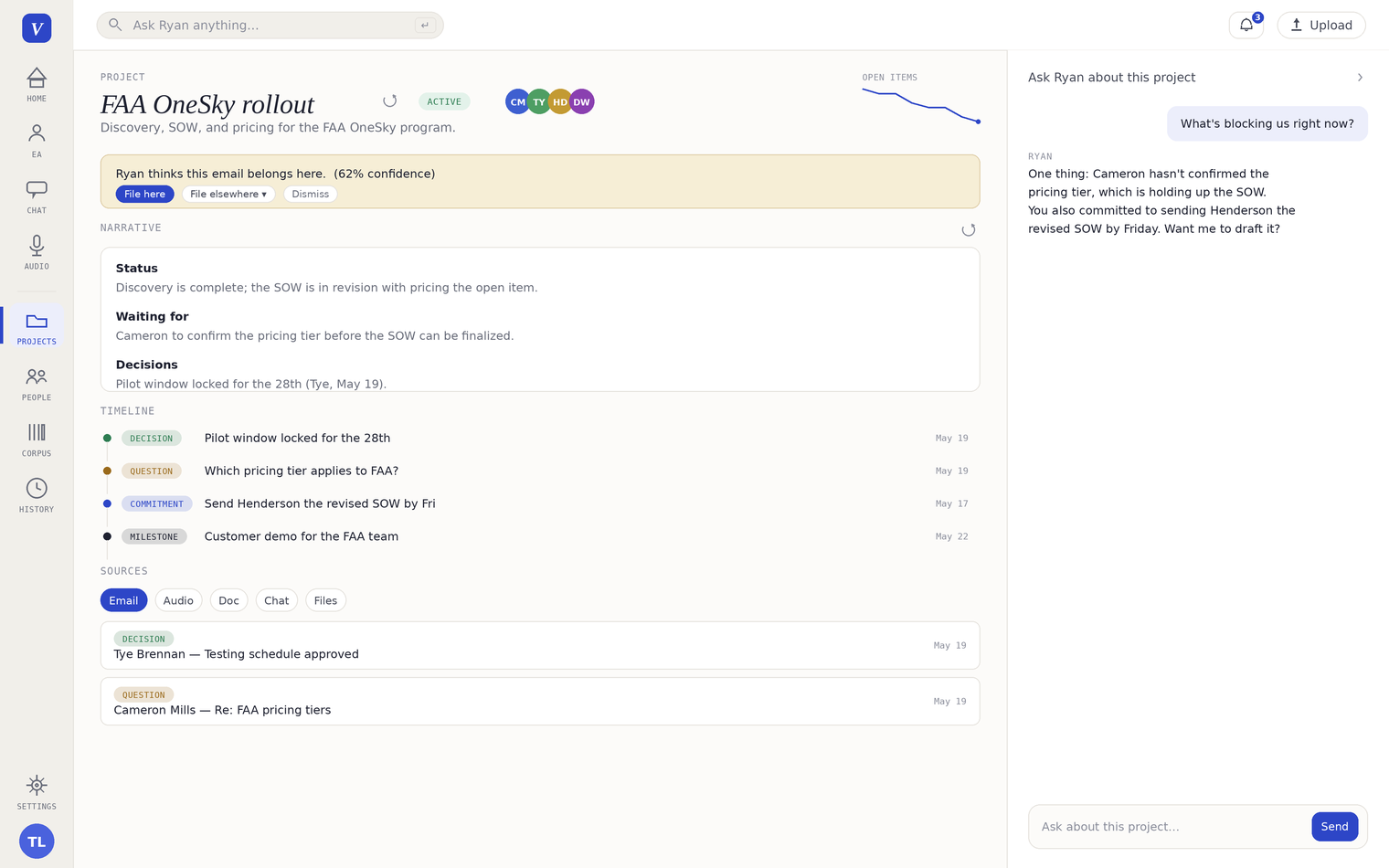The image size is (1389, 868).
Task: Click the ACTIVE status badge
Action: [444, 101]
